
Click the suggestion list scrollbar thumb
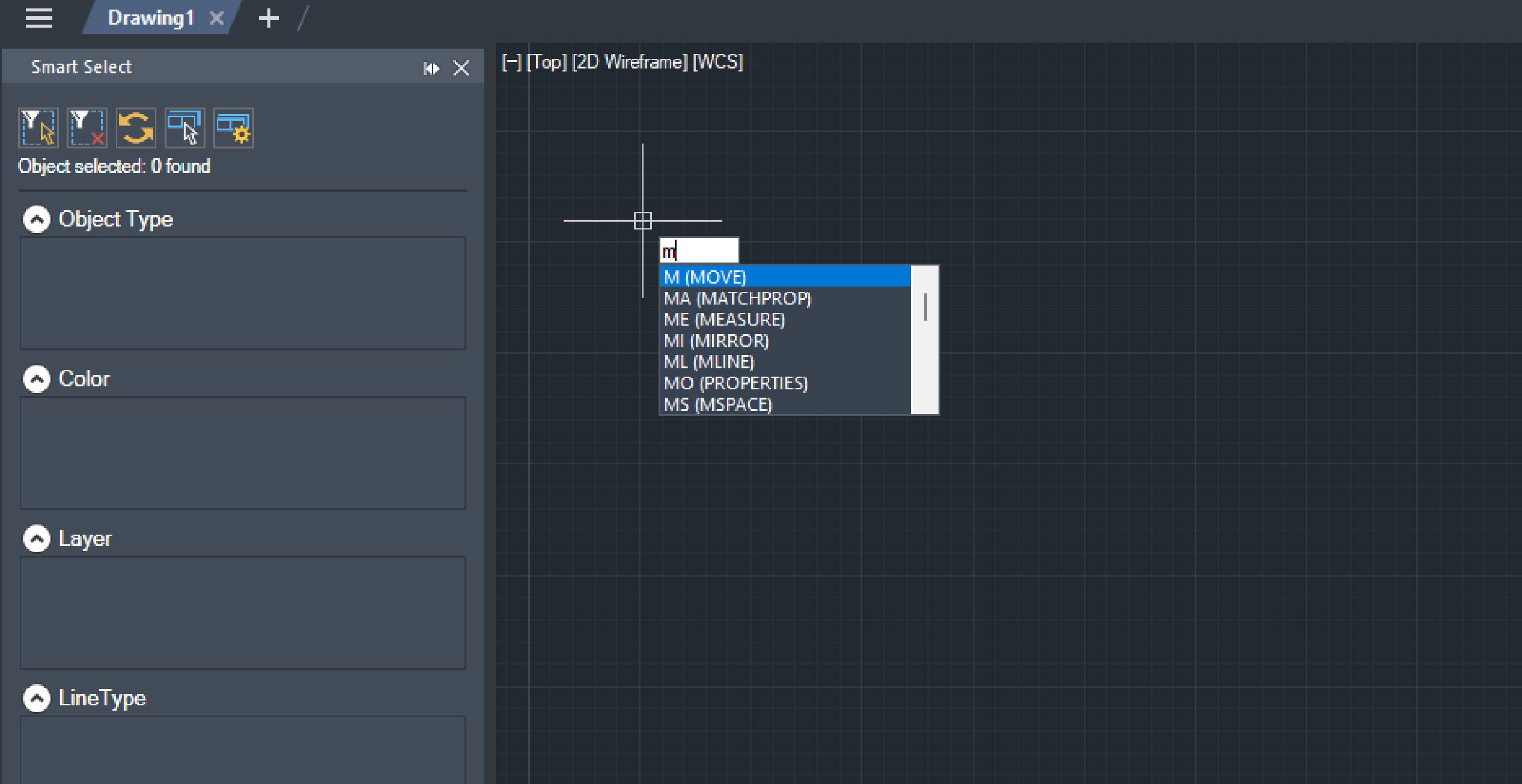[925, 306]
